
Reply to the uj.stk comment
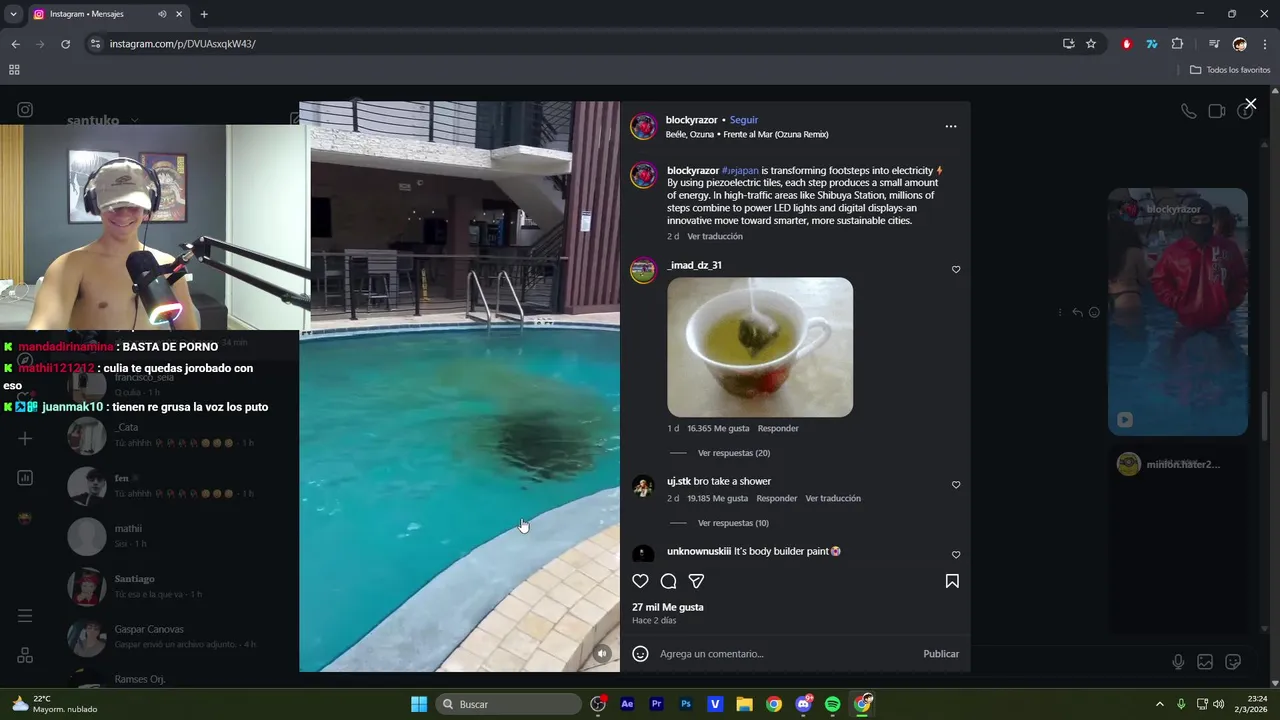point(777,498)
